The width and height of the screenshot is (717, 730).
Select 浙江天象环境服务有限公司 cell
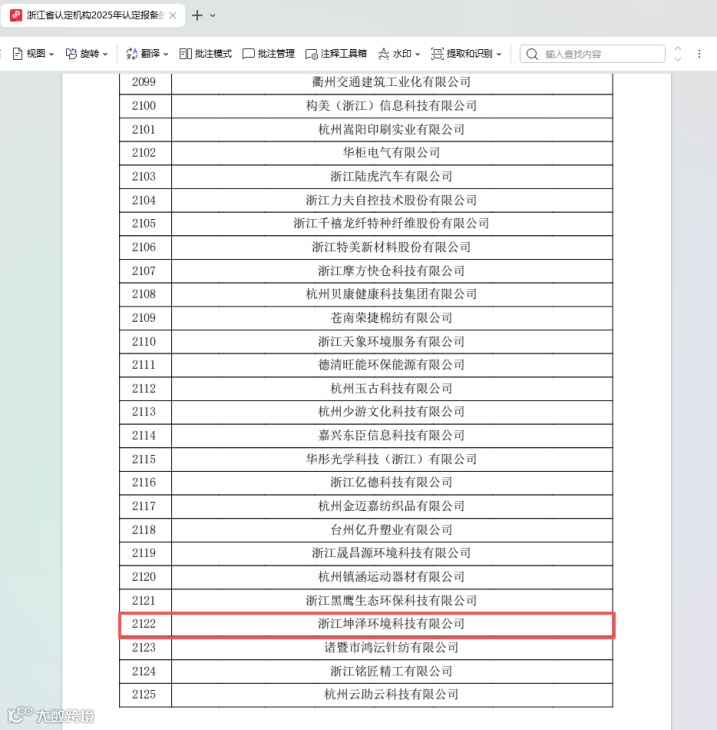click(392, 342)
